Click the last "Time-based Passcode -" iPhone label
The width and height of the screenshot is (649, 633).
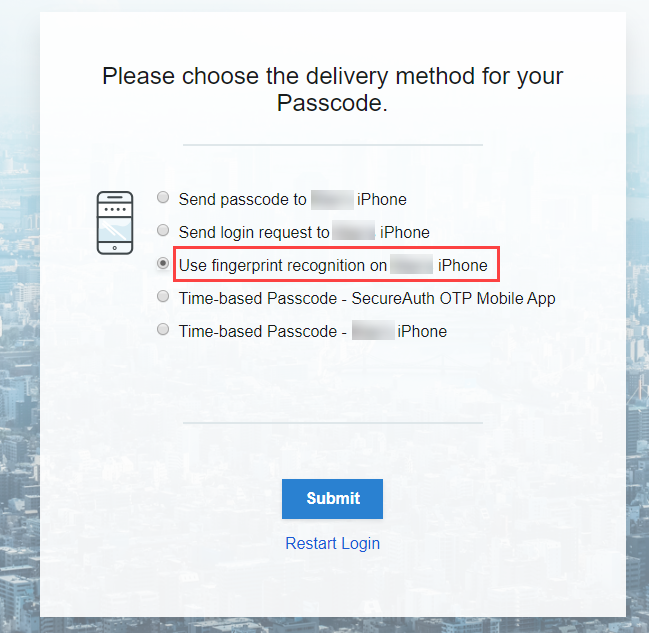264,331
